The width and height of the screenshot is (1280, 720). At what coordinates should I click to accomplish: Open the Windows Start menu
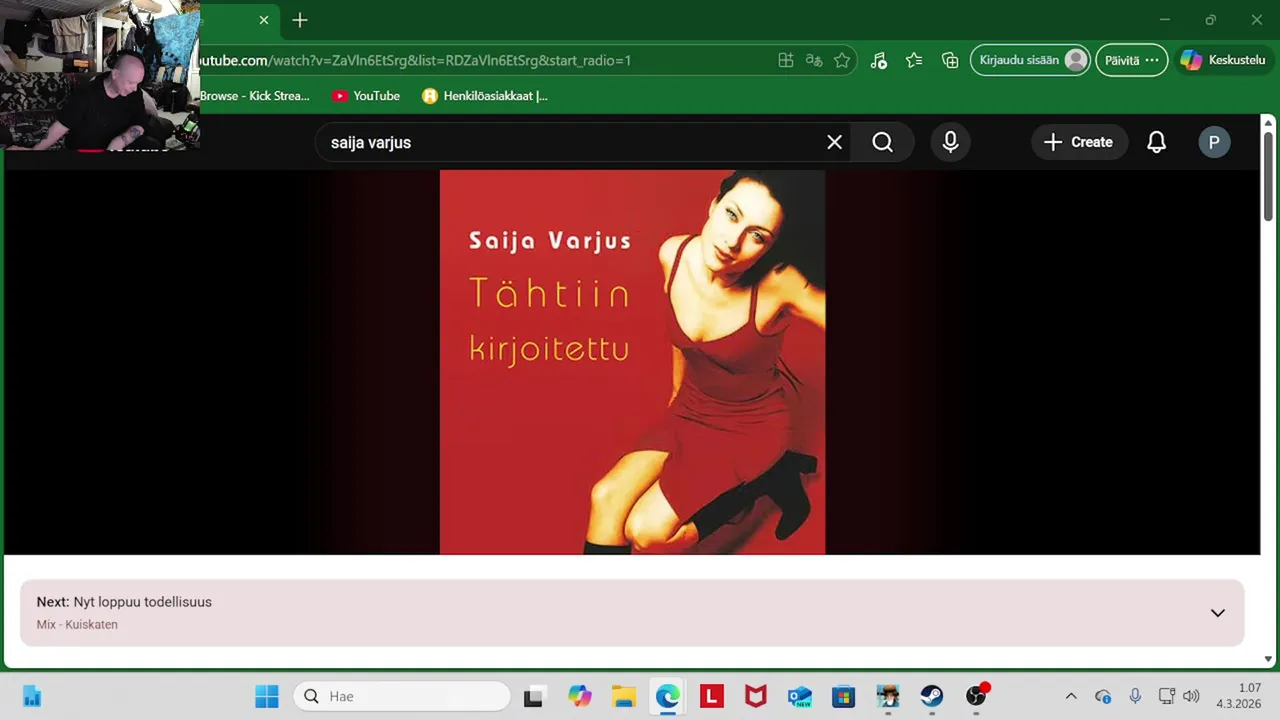pos(267,696)
